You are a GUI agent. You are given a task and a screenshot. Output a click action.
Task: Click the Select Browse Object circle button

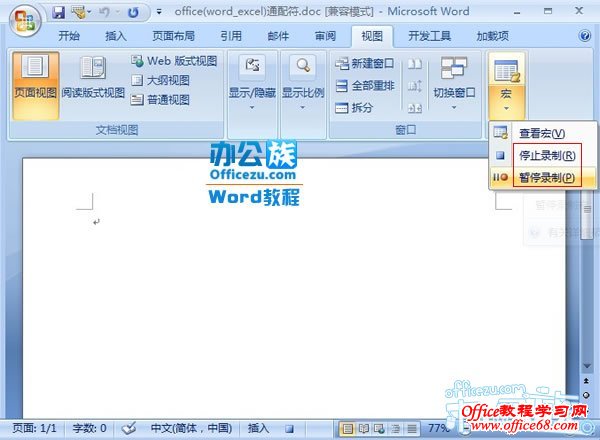click(586, 395)
